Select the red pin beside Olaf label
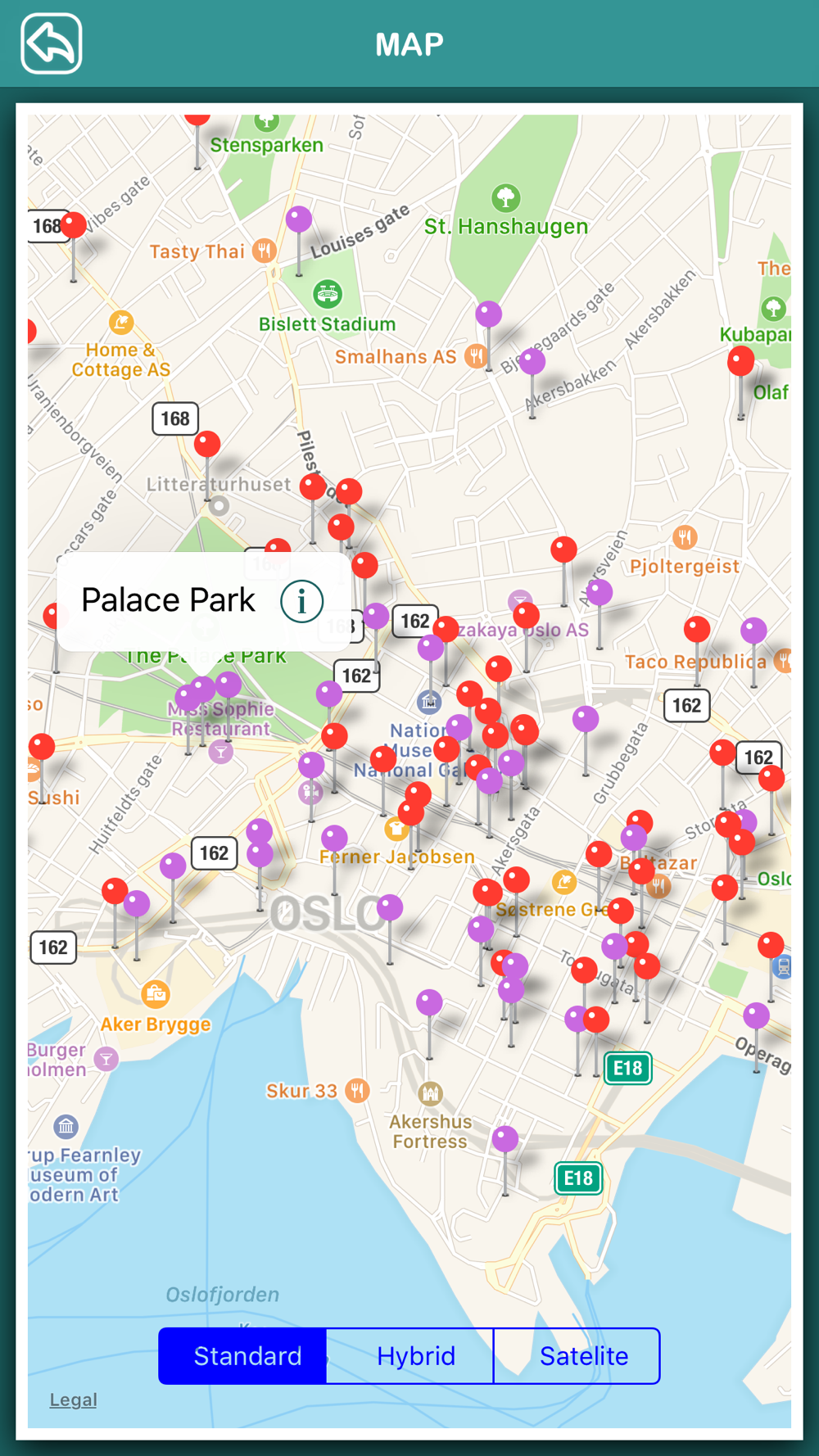The height and width of the screenshot is (1456, 819). pyautogui.click(x=741, y=361)
